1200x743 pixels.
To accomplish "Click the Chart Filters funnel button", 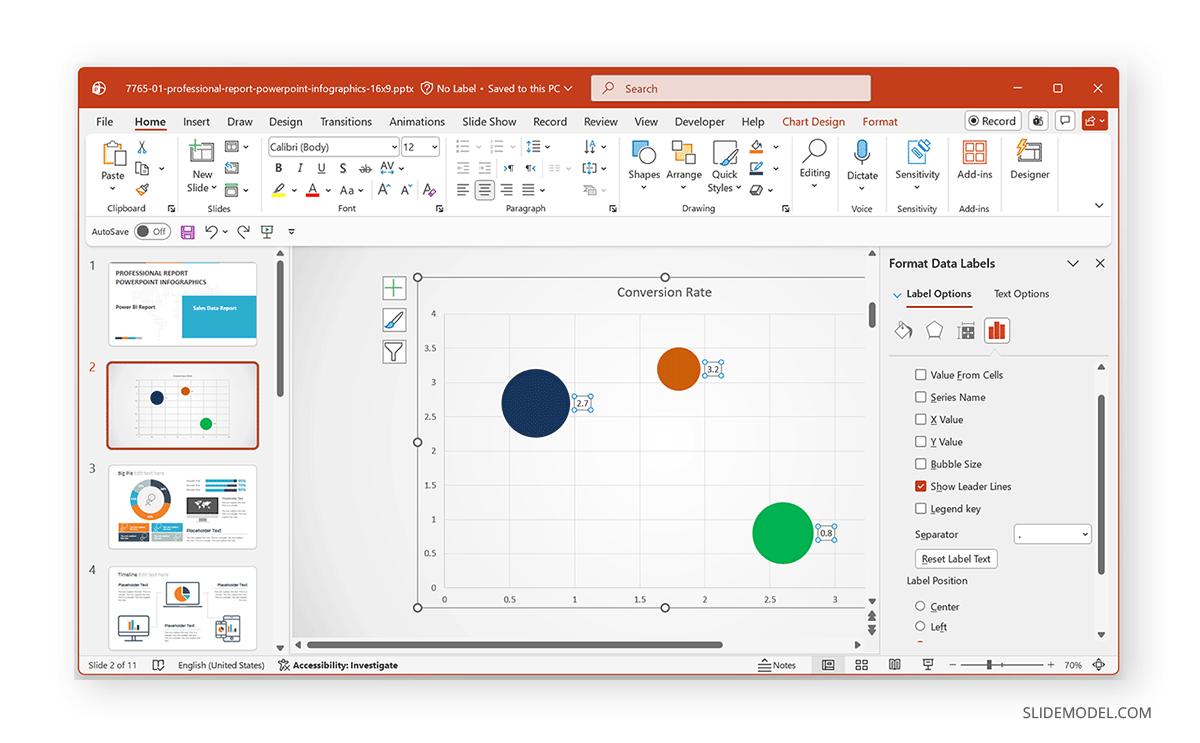I will pos(394,351).
